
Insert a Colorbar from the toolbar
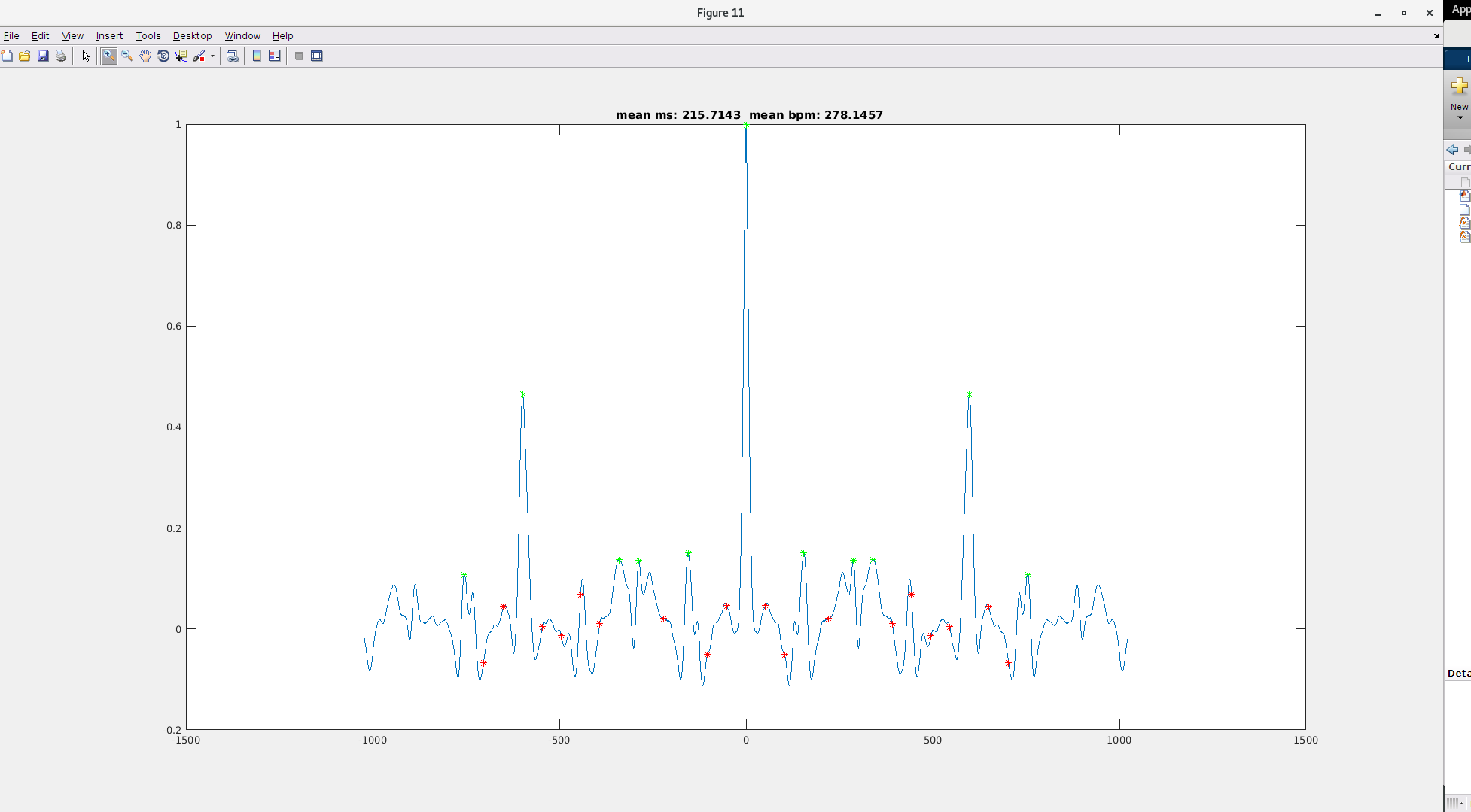(x=257, y=56)
